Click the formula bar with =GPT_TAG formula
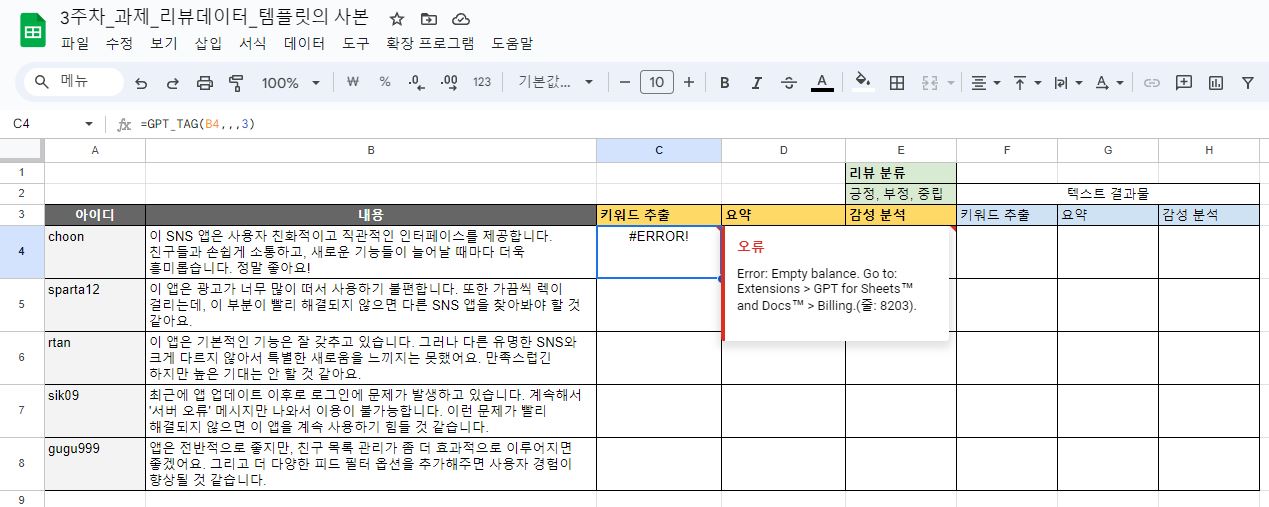Viewport: 1269px width, 507px height. tap(700, 124)
